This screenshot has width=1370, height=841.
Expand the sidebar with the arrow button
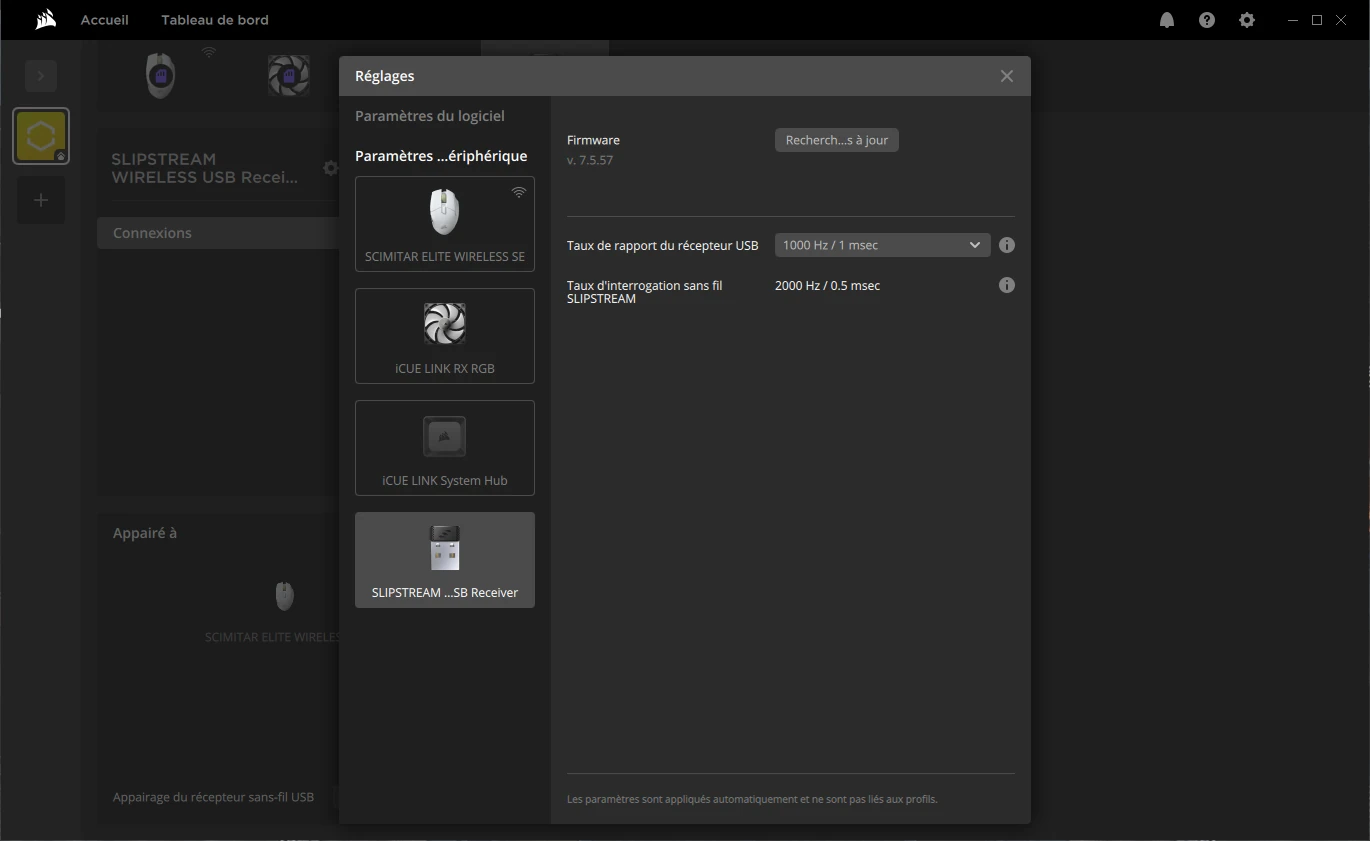pos(41,76)
